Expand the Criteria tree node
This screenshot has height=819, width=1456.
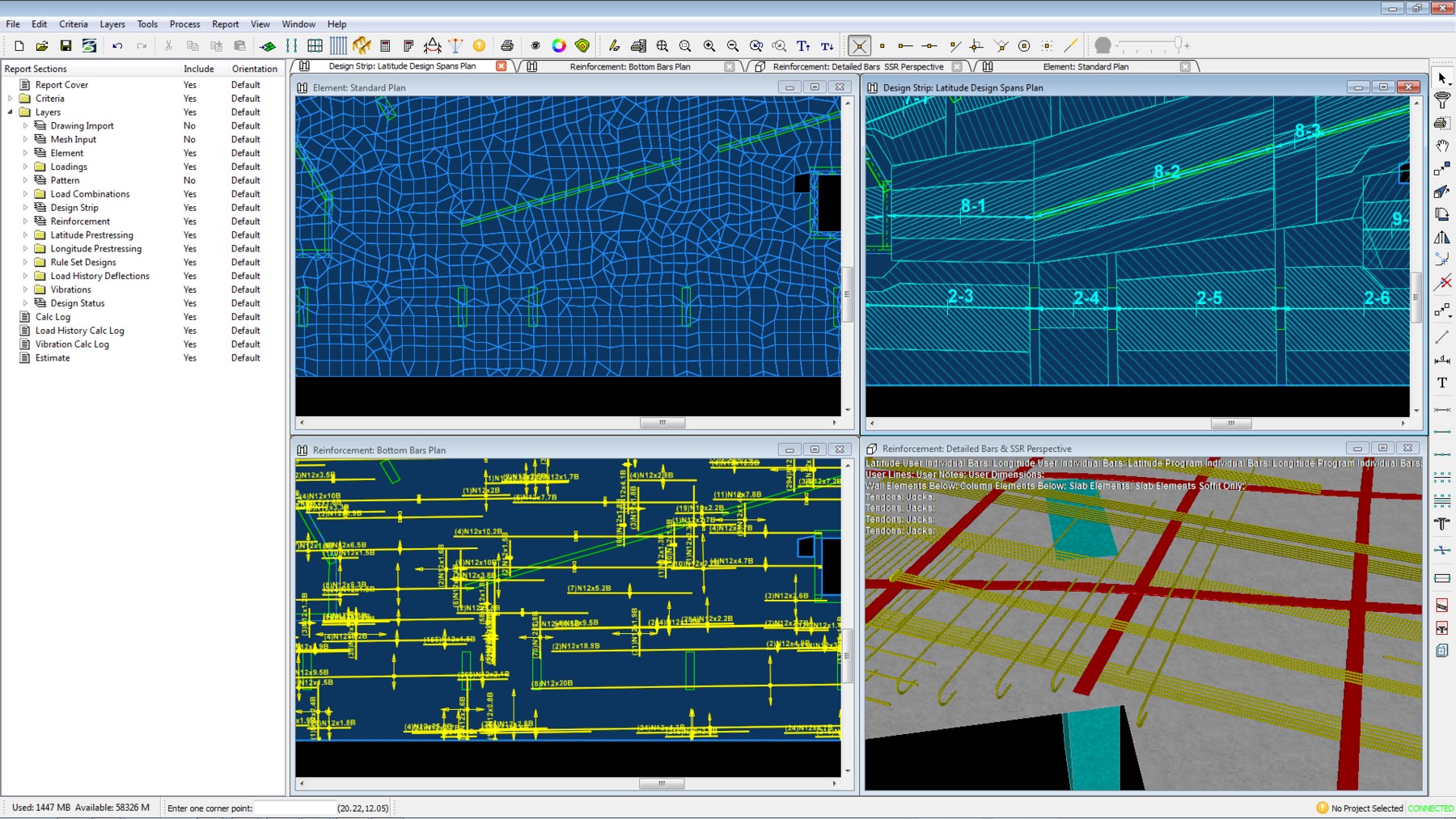click(11, 99)
